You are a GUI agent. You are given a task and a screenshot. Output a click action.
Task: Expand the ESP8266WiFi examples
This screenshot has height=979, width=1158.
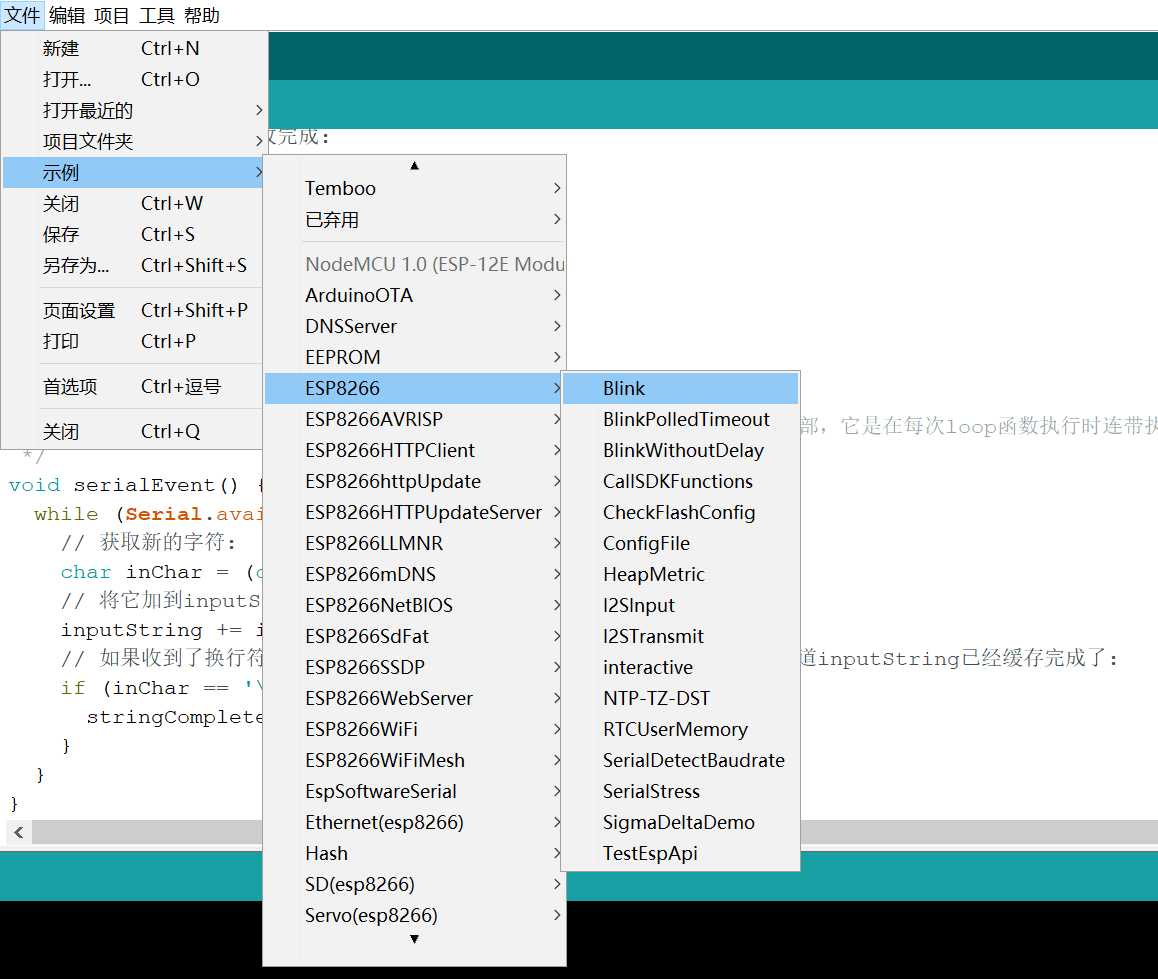click(414, 729)
